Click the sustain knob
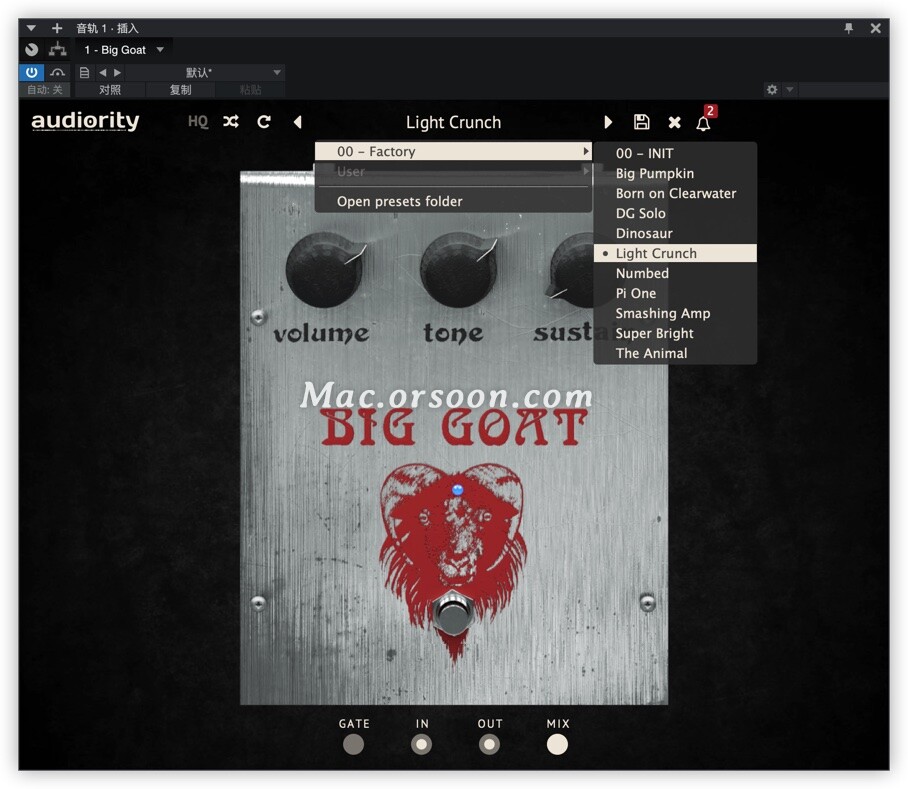The image size is (908, 789). coord(573,270)
